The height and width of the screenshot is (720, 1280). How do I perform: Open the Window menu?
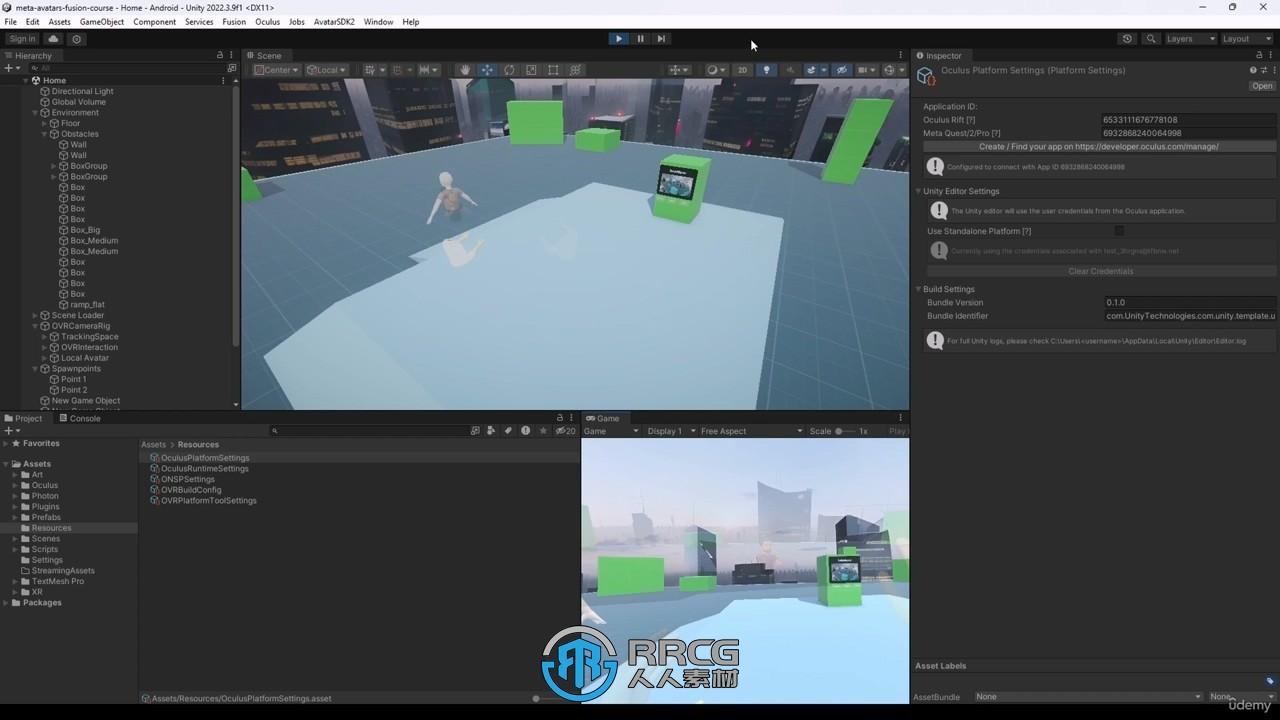[x=378, y=21]
